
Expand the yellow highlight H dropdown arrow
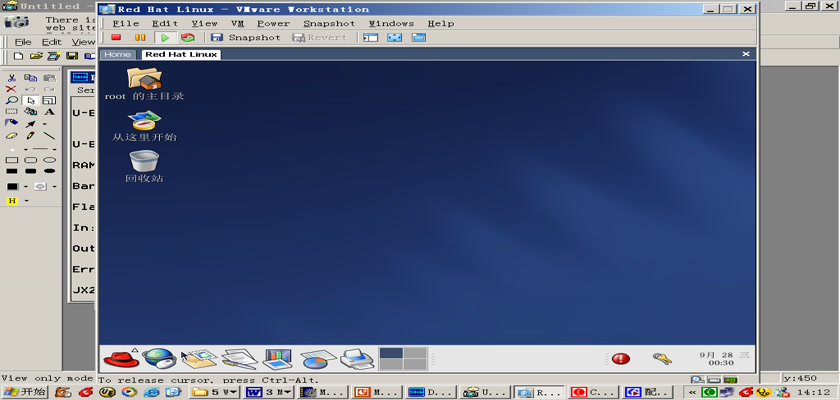click(x=27, y=201)
